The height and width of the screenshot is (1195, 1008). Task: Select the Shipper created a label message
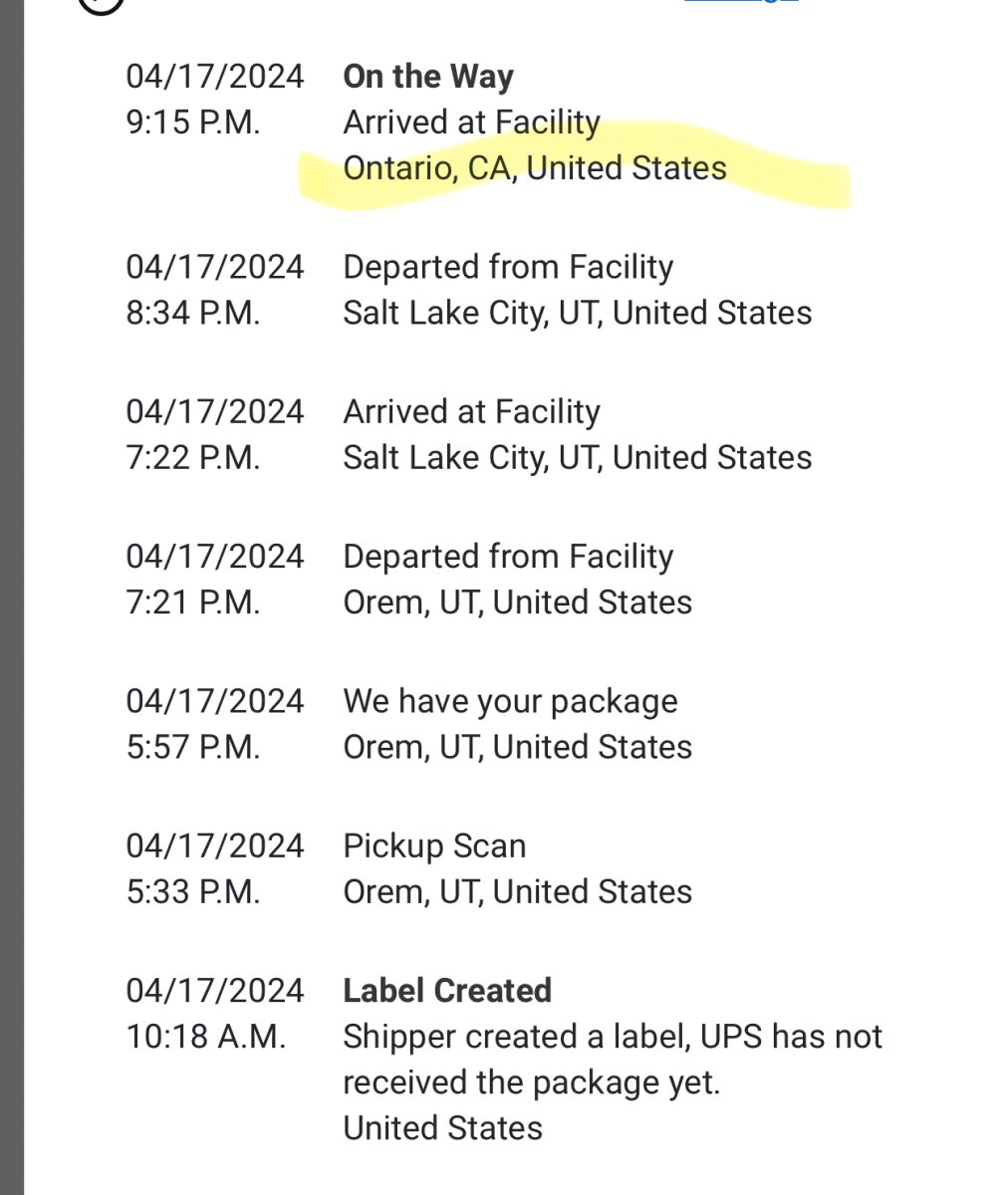613,1060
